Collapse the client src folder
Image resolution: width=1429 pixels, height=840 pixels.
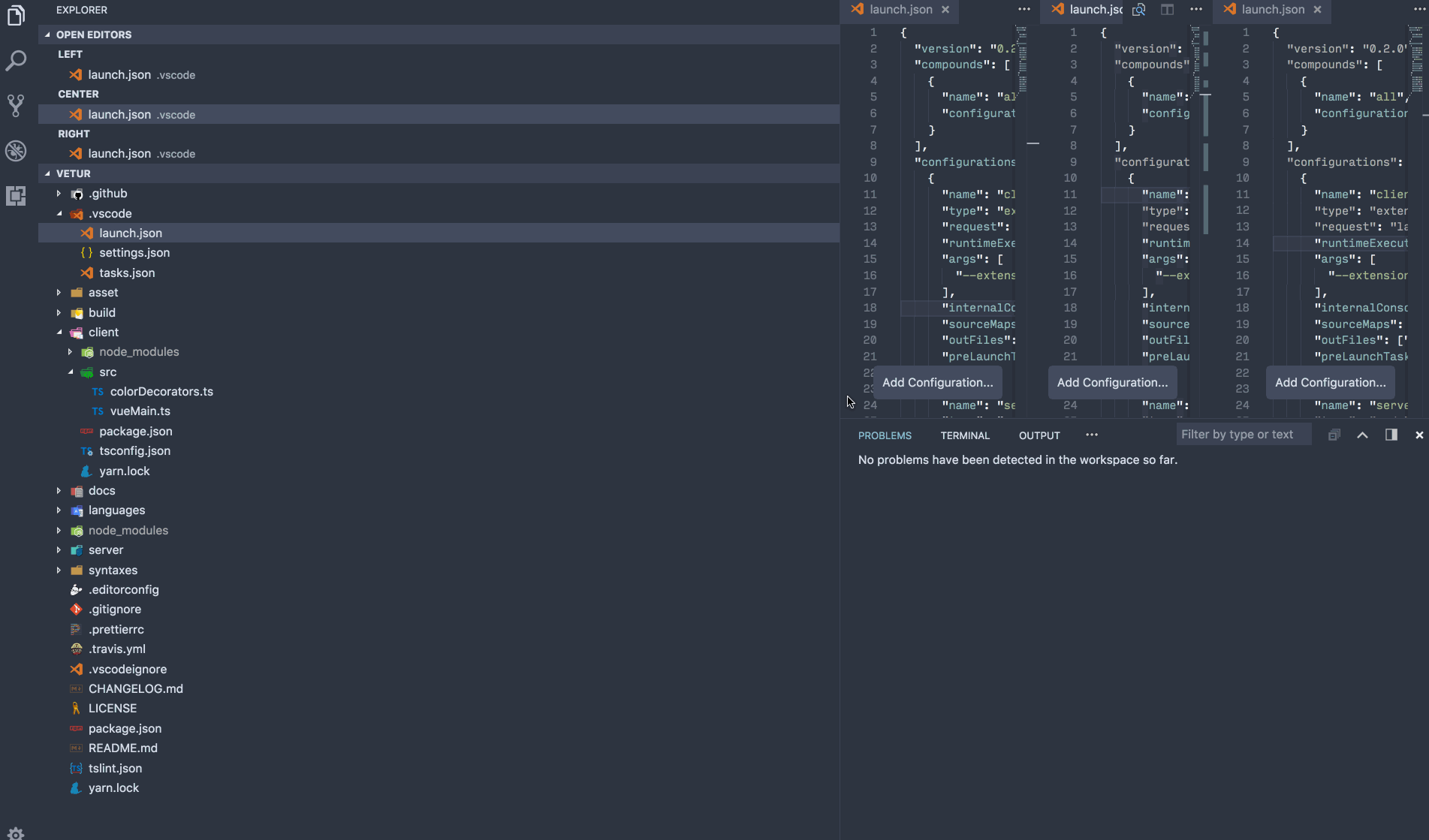(x=70, y=372)
